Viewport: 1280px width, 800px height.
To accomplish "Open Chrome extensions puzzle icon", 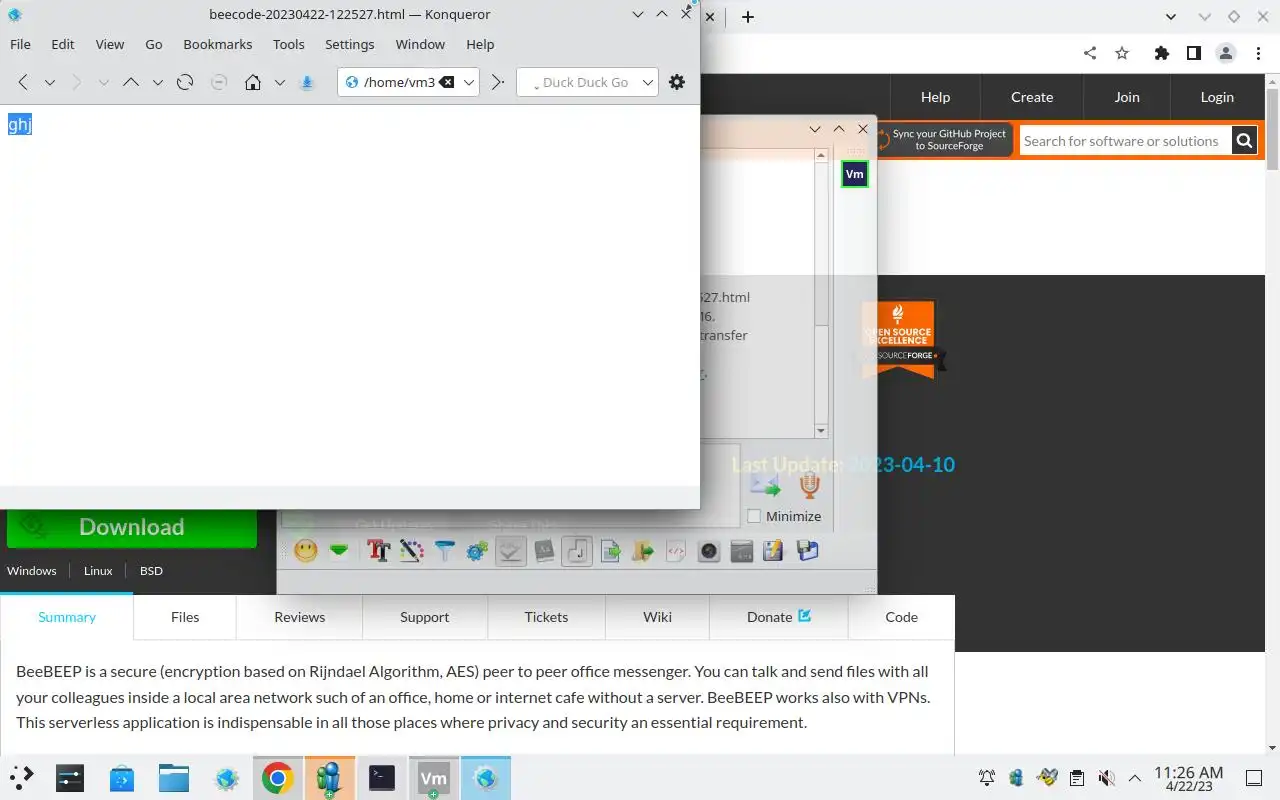I will (x=1161, y=53).
